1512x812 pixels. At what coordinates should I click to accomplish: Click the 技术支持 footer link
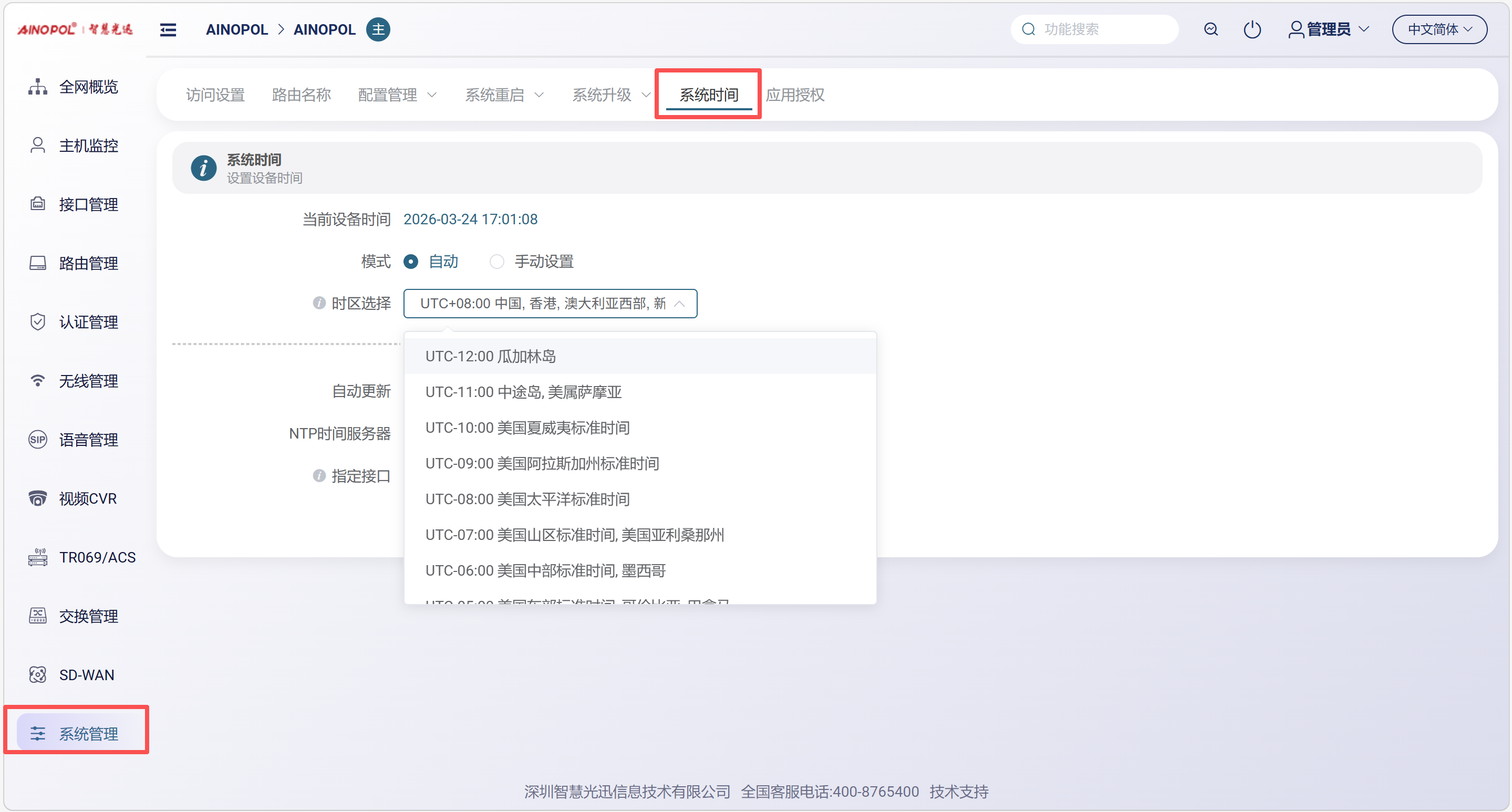[x=958, y=792]
